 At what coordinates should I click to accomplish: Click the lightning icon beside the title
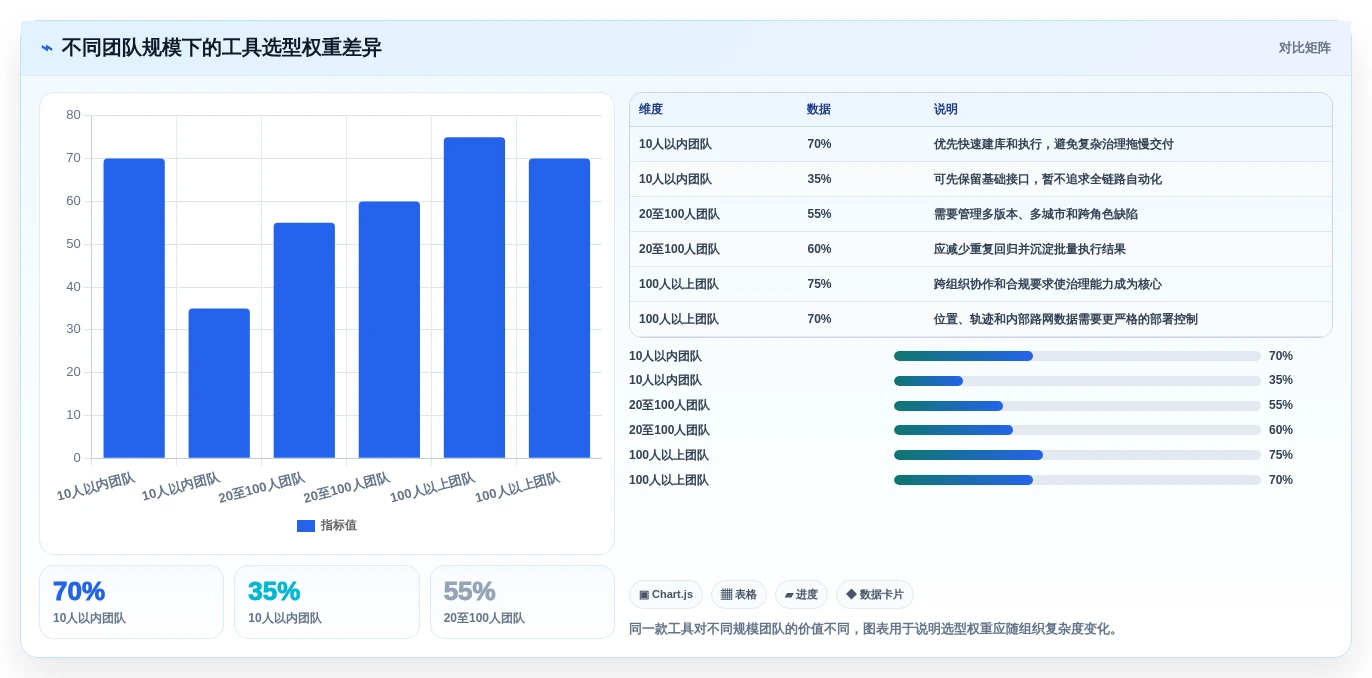pyautogui.click(x=47, y=48)
